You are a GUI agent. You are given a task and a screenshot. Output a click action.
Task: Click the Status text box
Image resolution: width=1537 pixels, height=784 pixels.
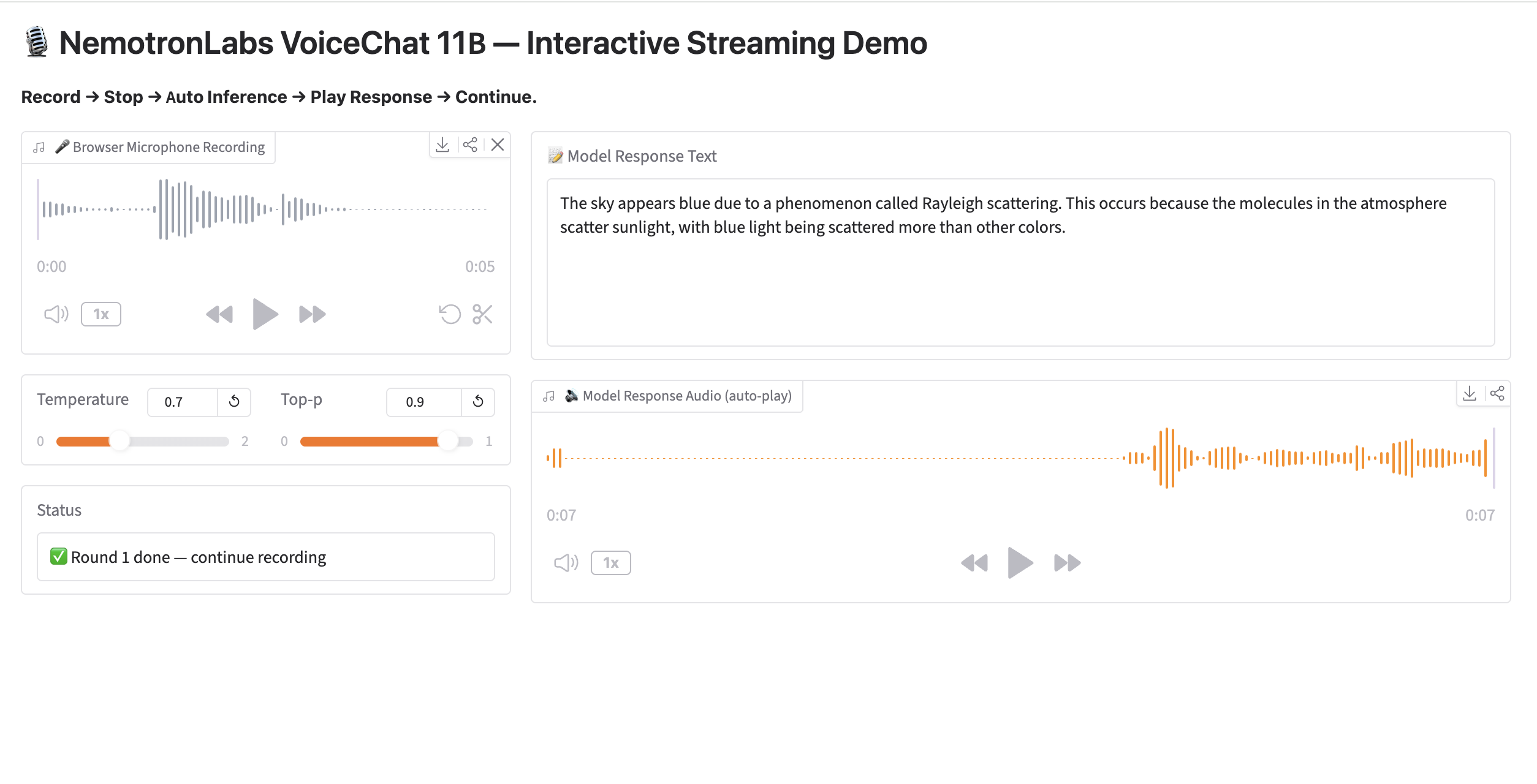click(266, 557)
